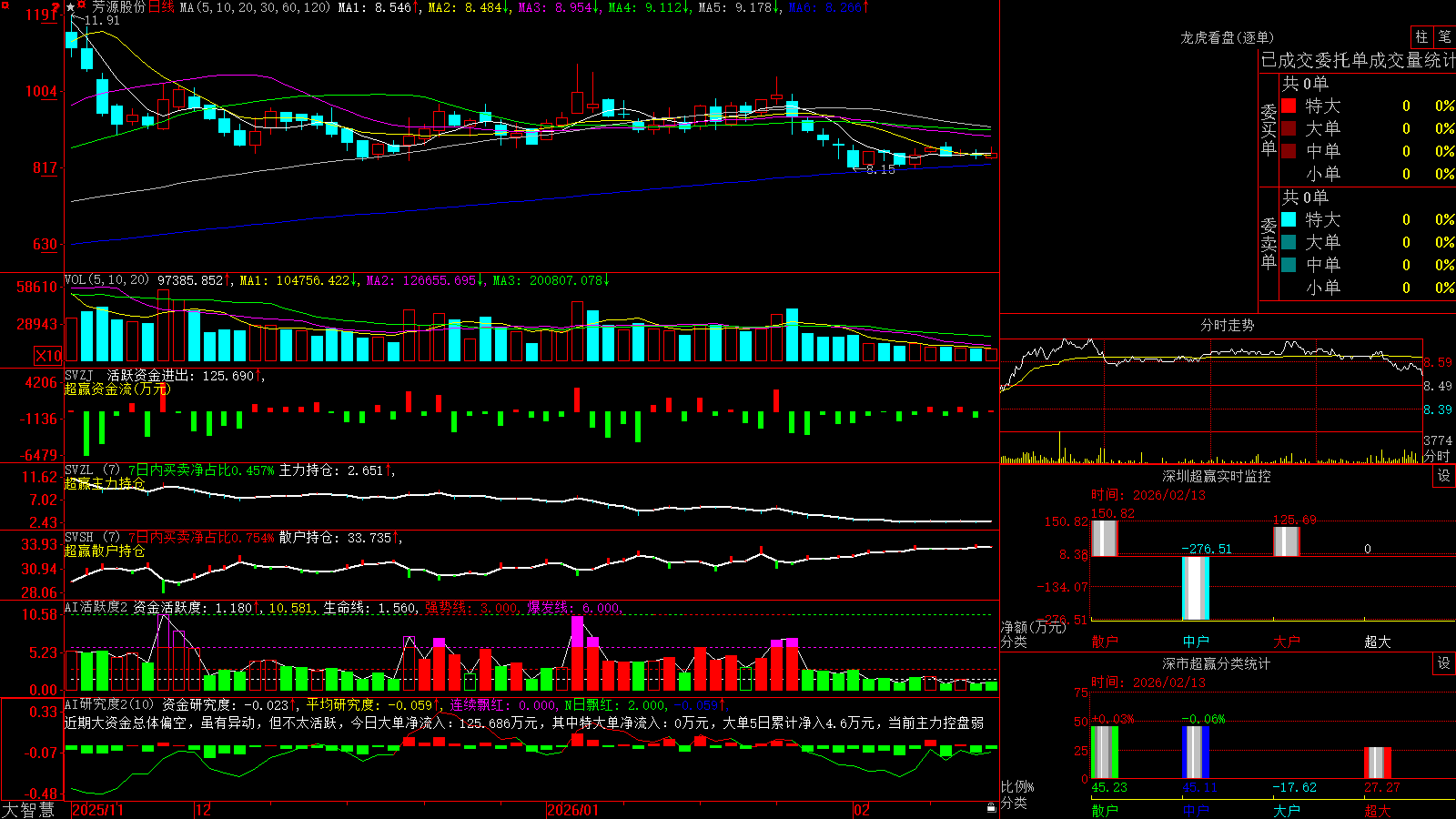The width and height of the screenshot is (1456, 819).
Task: Click the 分时走势 panel title
Action: pyautogui.click(x=1227, y=325)
